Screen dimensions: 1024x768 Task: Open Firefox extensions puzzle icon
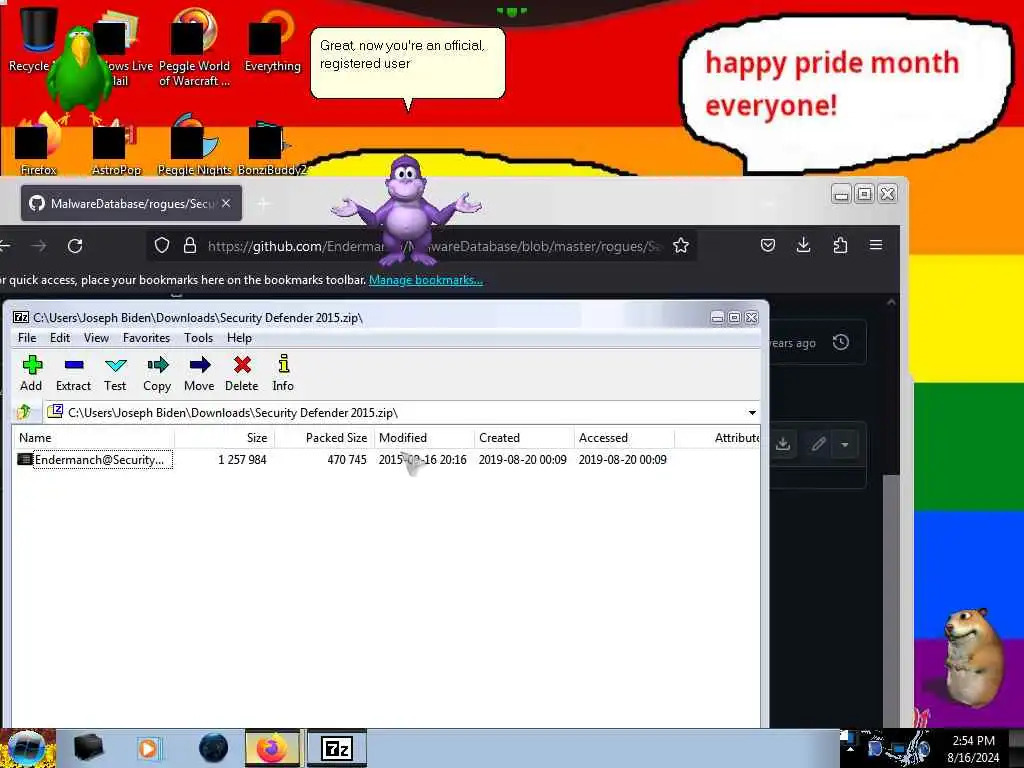pyautogui.click(x=840, y=246)
